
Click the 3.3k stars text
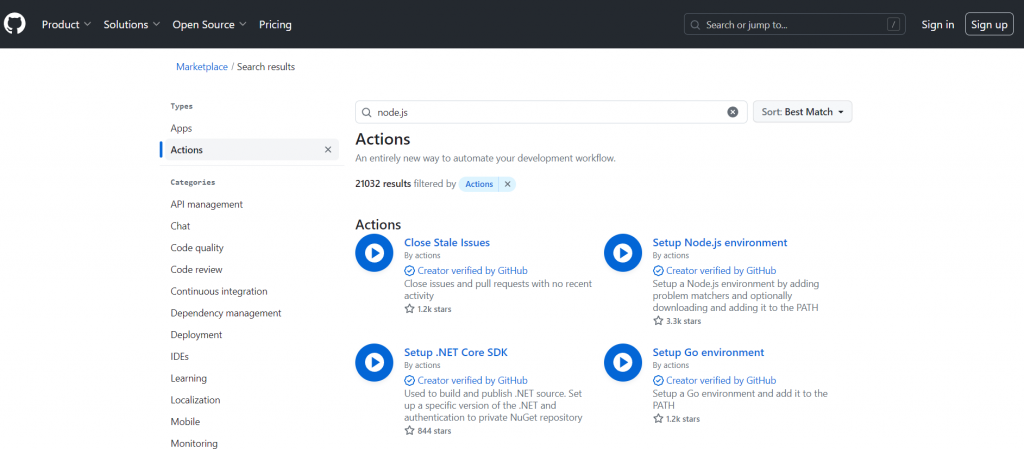[x=683, y=321]
